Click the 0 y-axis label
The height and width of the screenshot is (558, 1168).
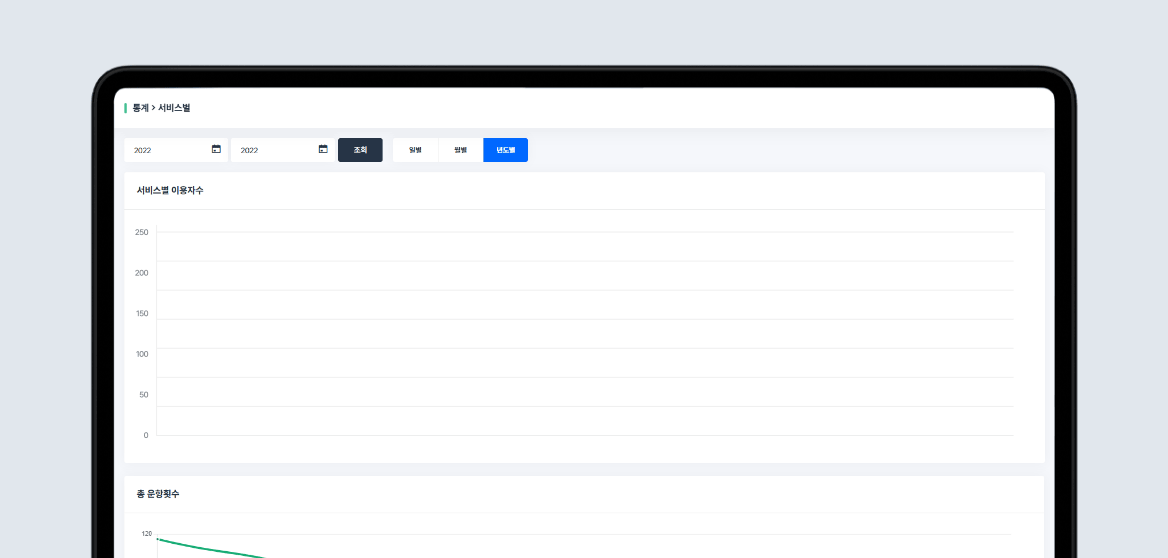[x=145, y=435]
